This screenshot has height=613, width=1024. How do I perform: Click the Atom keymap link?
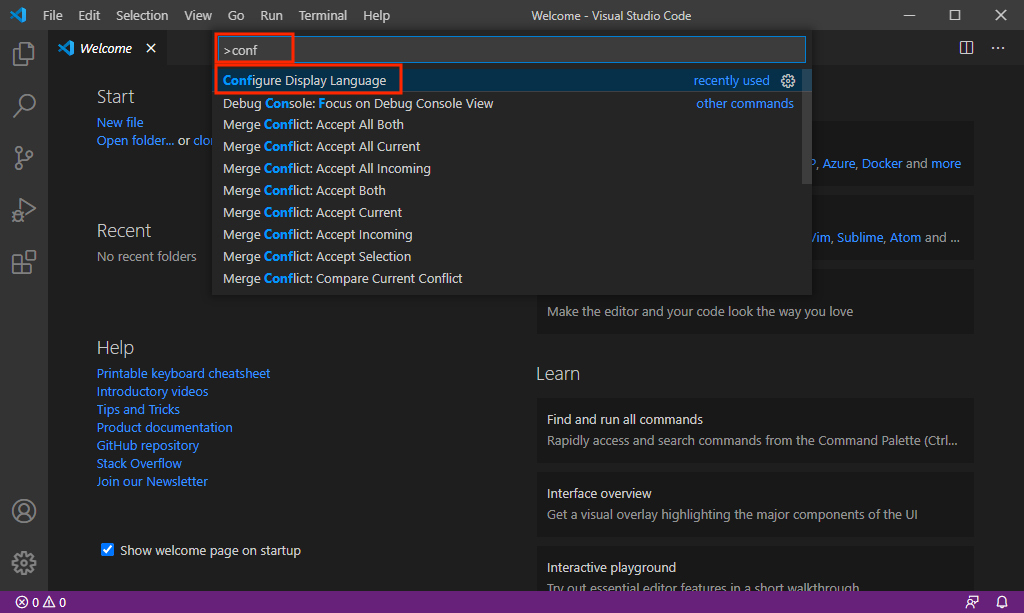(x=905, y=238)
